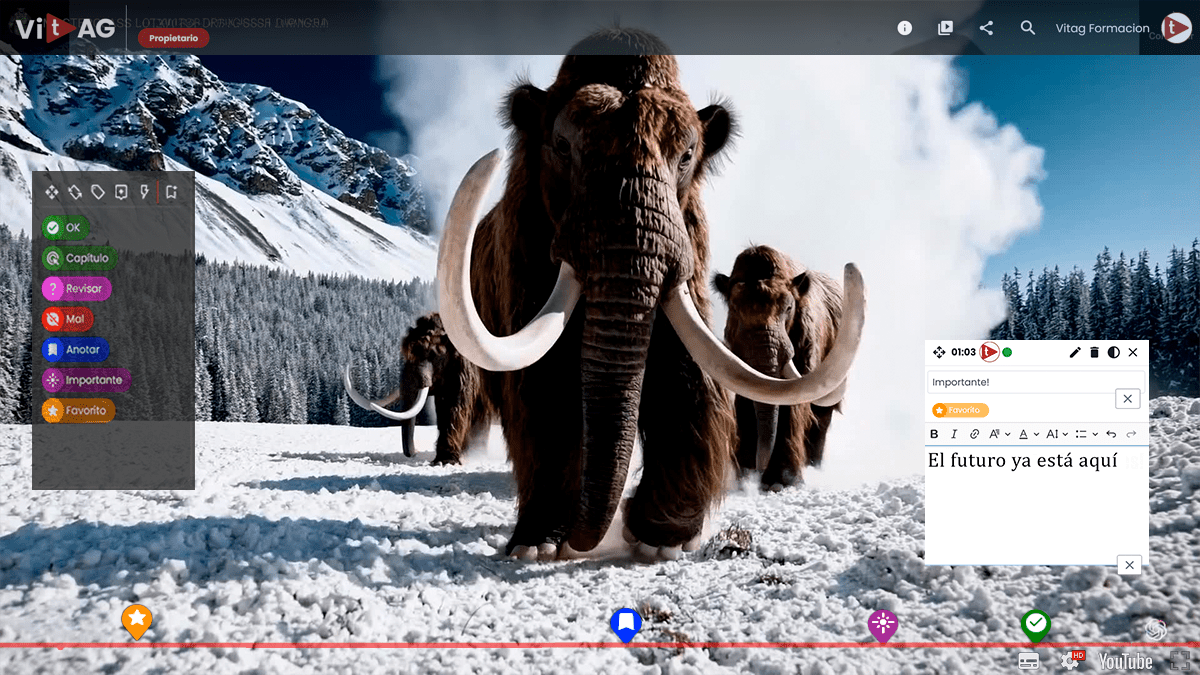This screenshot has width=1200, height=675.
Task: Open the list style dropdown in editor
Action: click(x=1086, y=434)
